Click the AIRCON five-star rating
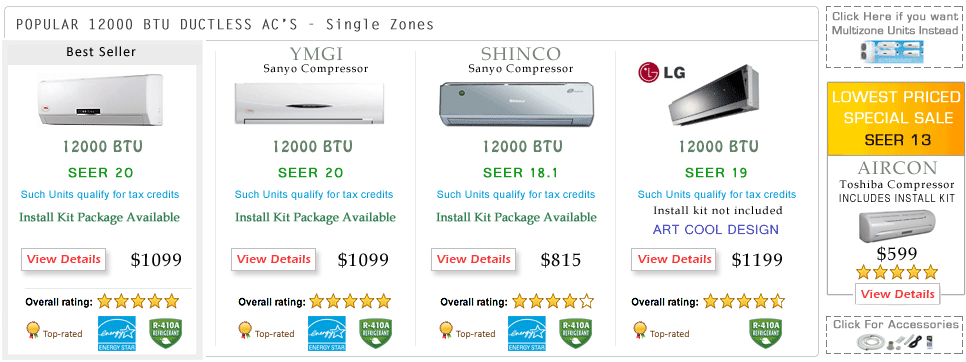The image size is (966, 362). [x=897, y=272]
